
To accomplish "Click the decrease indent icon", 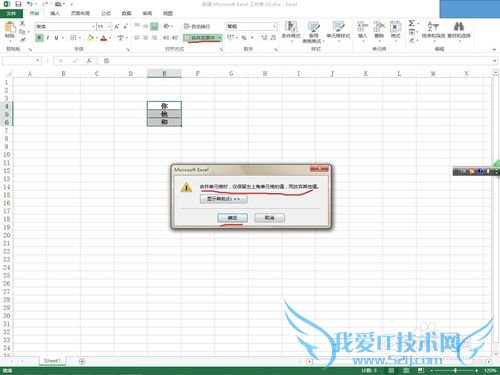I will (x=166, y=38).
